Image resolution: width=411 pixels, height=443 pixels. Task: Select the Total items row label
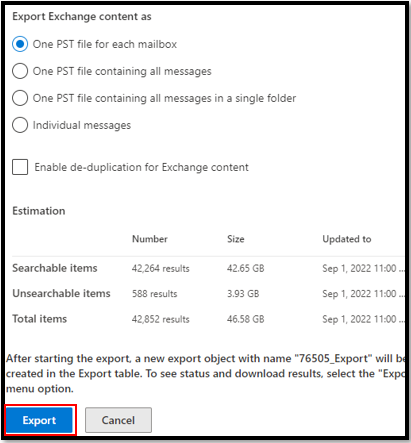(x=40, y=319)
